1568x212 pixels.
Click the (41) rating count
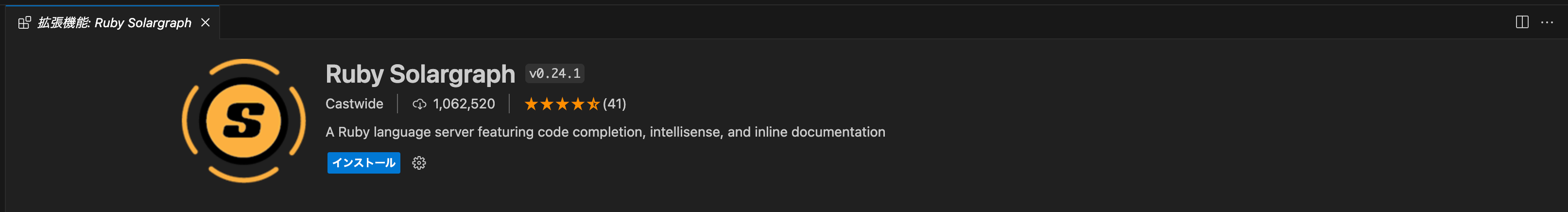tap(614, 104)
